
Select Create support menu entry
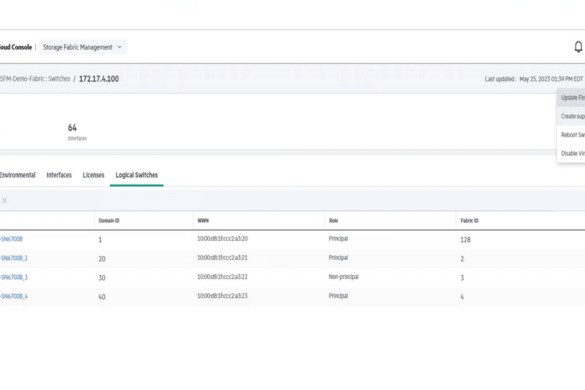[571, 116]
